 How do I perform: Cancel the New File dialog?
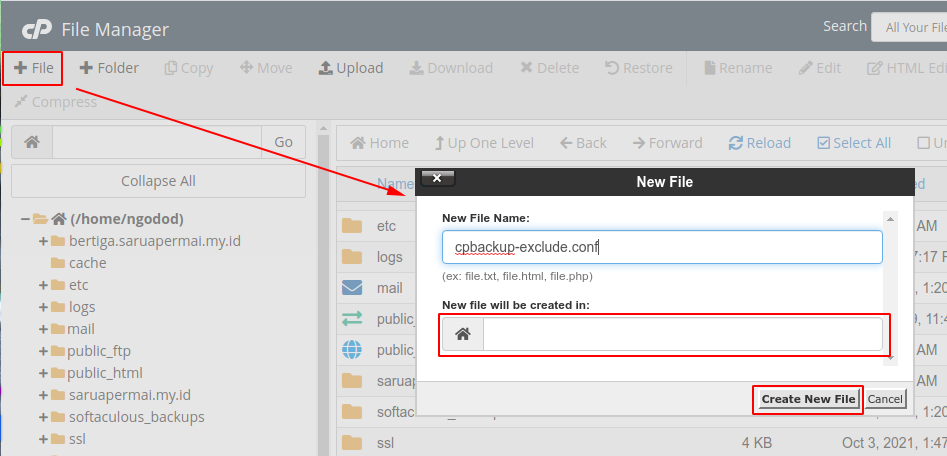point(885,399)
